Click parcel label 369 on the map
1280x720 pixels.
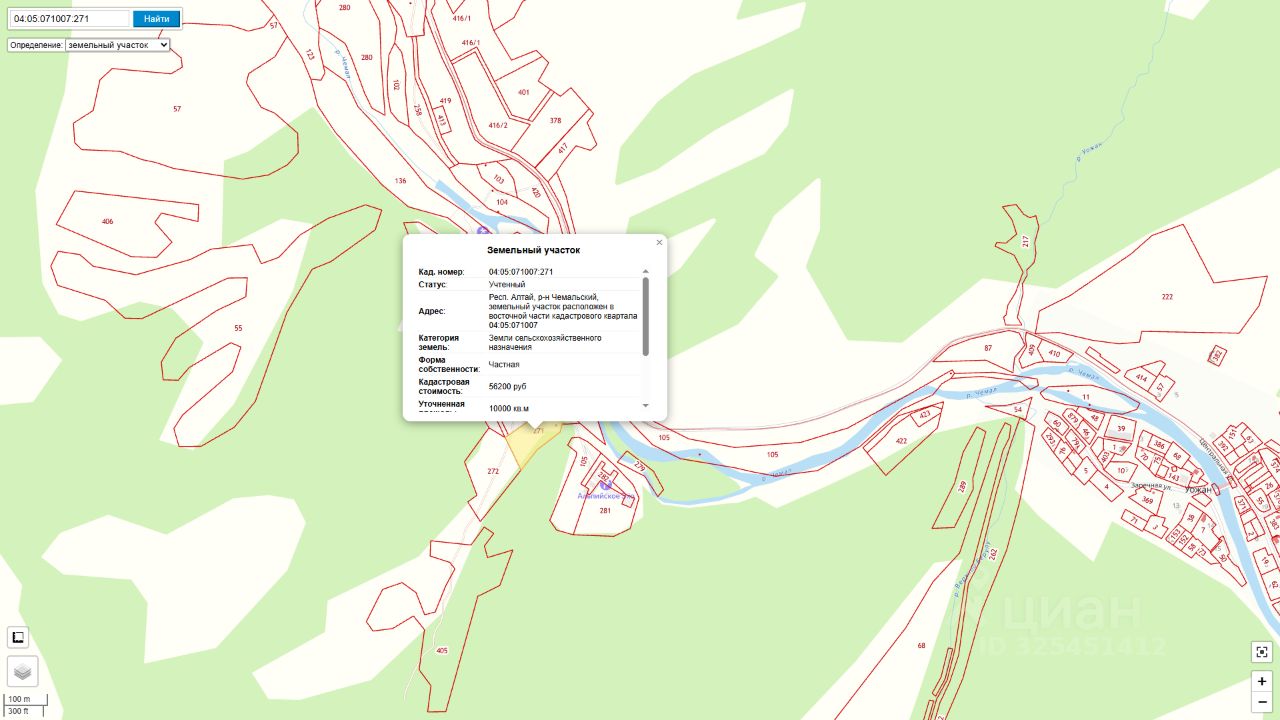[x=1147, y=501]
